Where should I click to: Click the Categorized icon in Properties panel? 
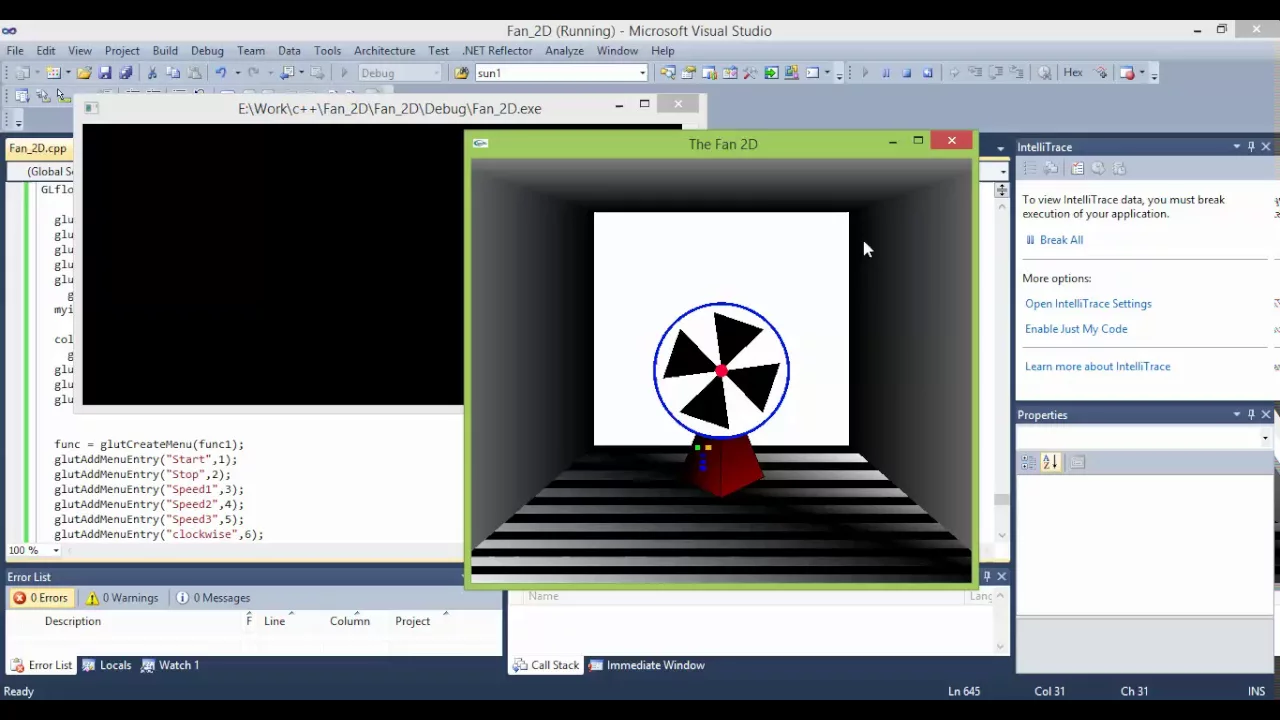click(1029, 462)
